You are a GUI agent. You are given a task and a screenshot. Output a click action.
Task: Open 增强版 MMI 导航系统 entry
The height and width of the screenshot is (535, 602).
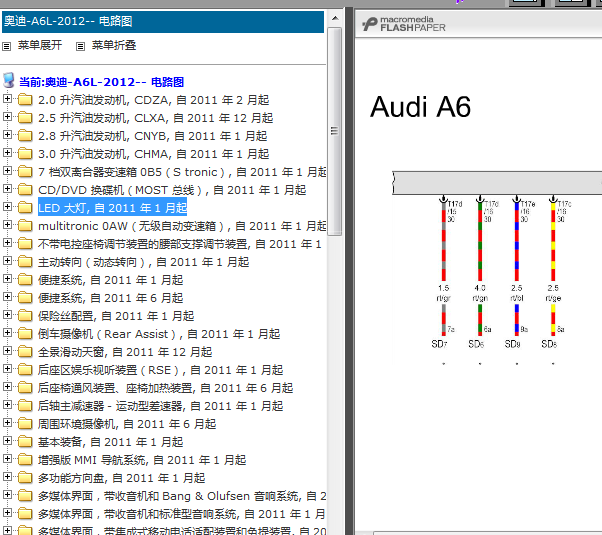142,460
